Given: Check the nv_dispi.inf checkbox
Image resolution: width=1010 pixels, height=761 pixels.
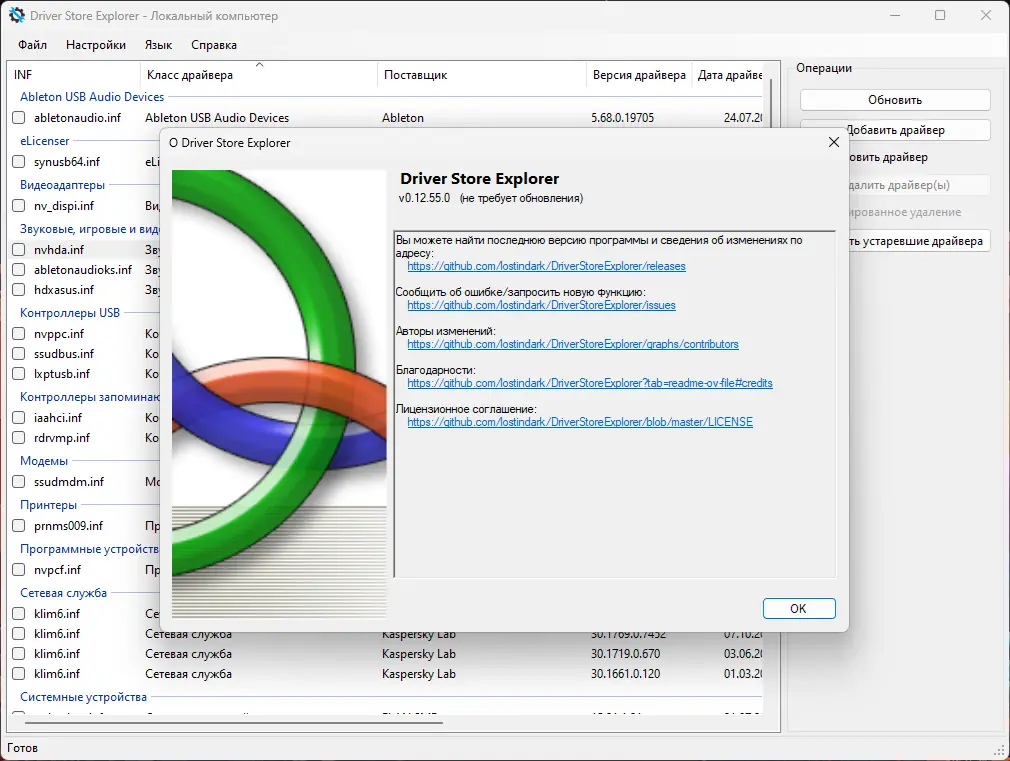Looking at the screenshot, I should pyautogui.click(x=19, y=206).
